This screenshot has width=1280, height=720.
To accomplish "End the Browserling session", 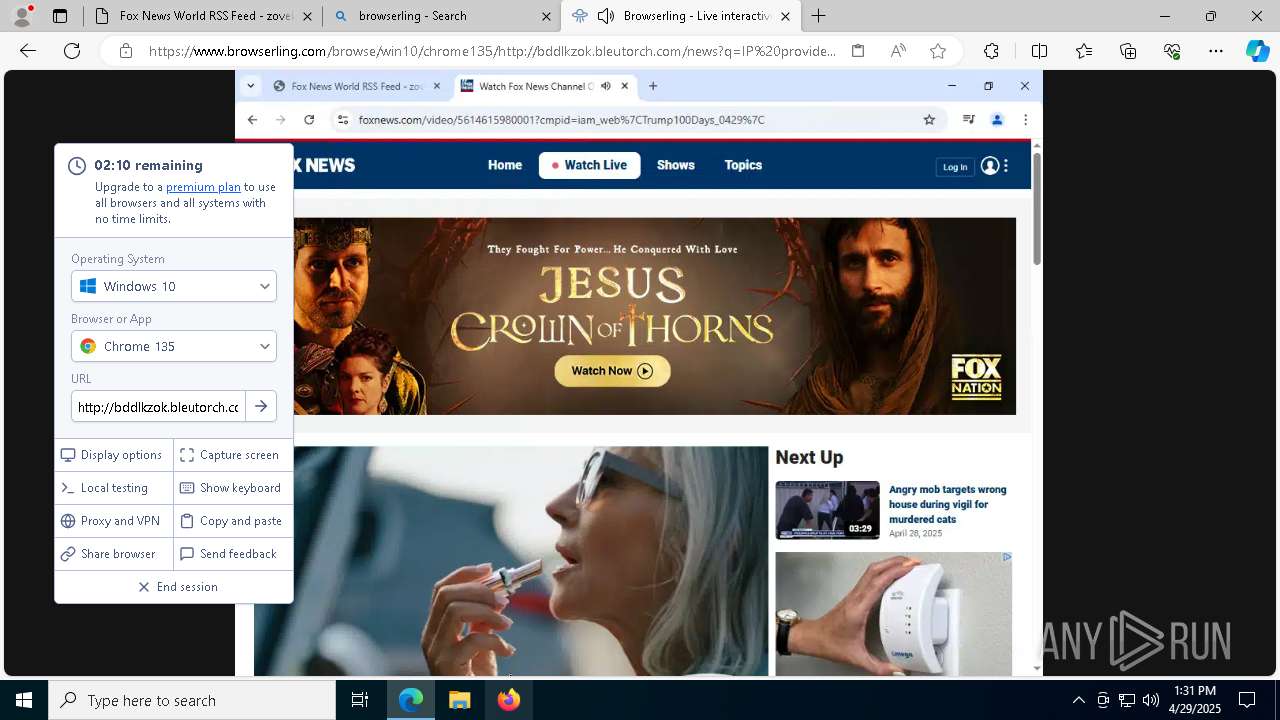I will [178, 587].
